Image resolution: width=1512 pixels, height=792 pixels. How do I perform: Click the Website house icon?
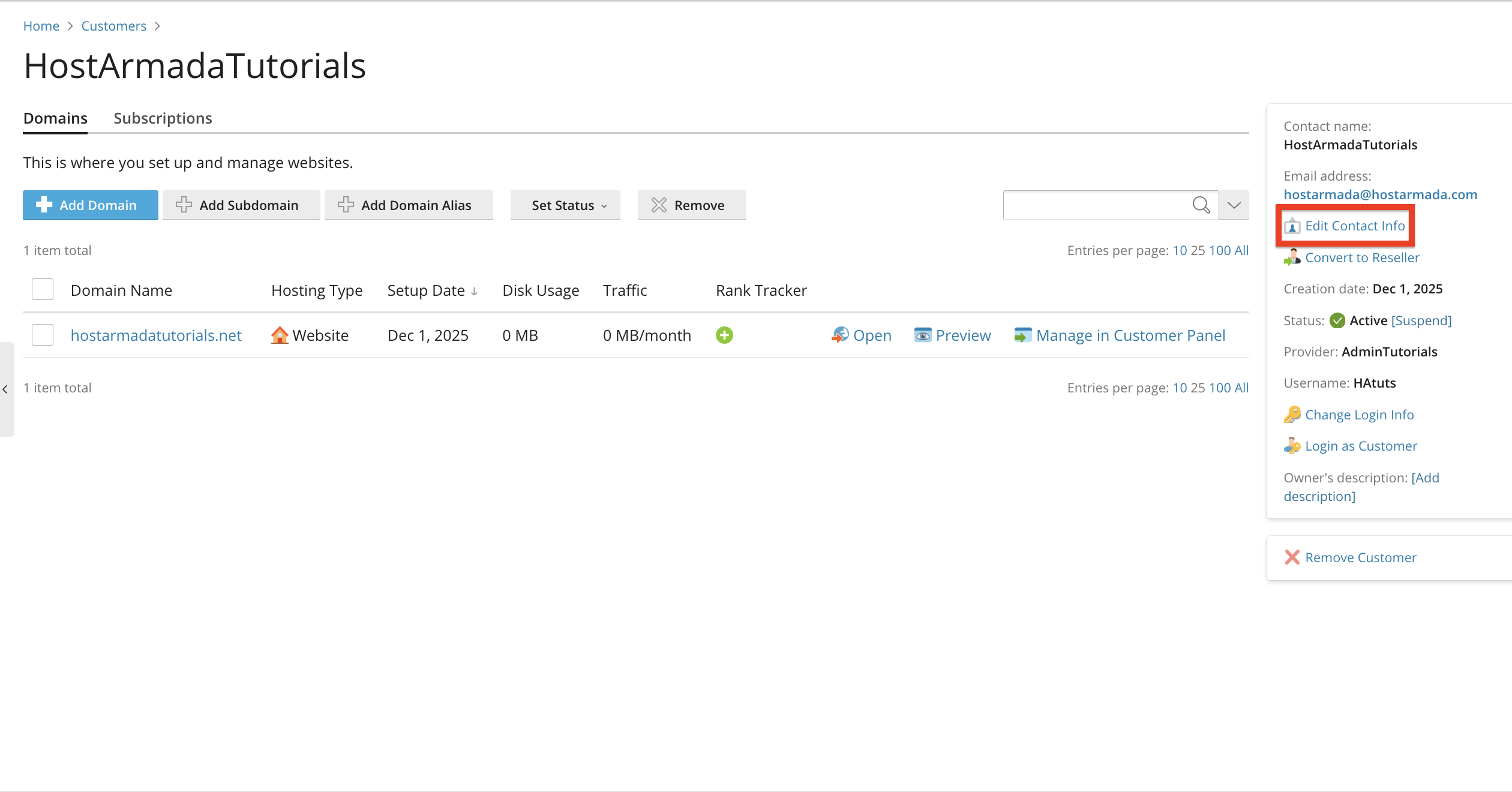click(x=280, y=335)
